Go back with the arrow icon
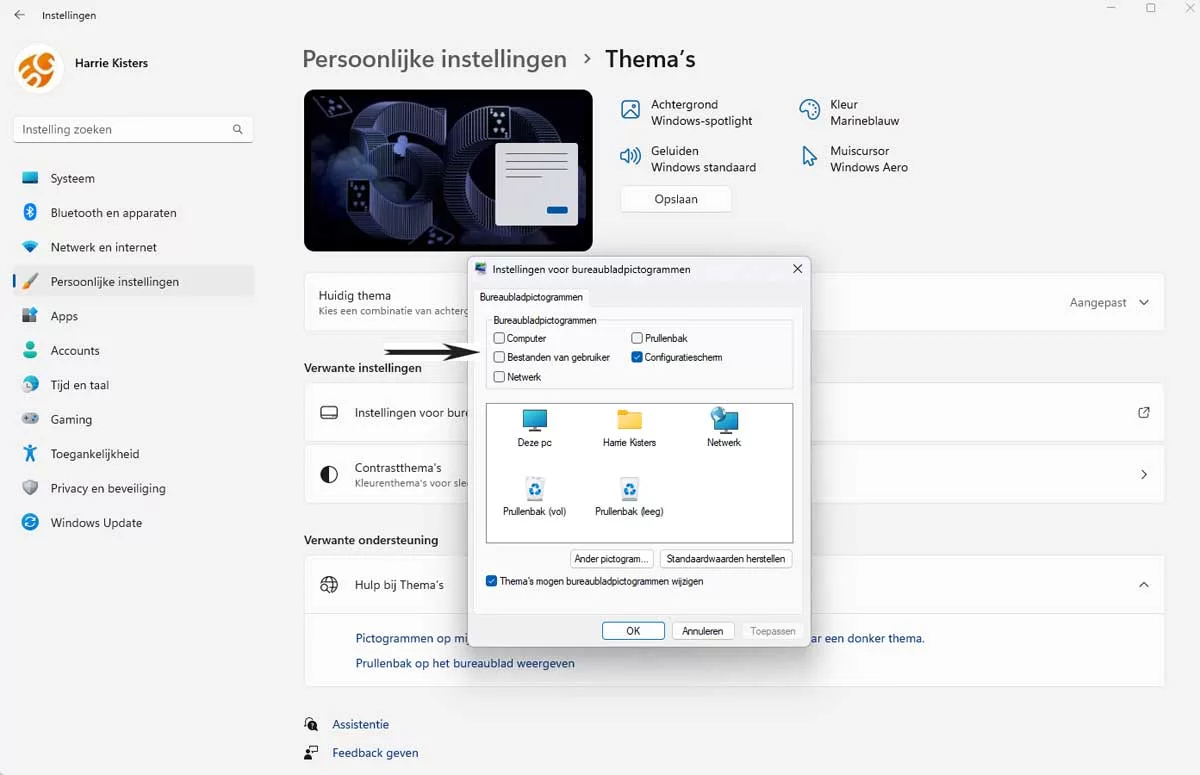Viewport: 1200px width, 775px height. 19,15
